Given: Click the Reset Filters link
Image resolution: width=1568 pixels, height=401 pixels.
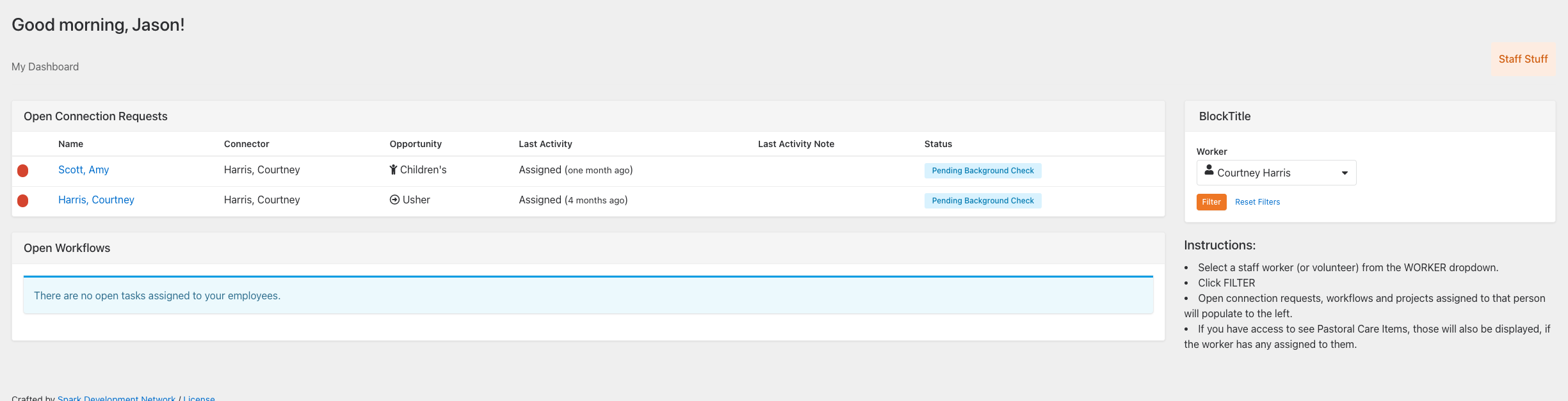Looking at the screenshot, I should pos(1257,202).
